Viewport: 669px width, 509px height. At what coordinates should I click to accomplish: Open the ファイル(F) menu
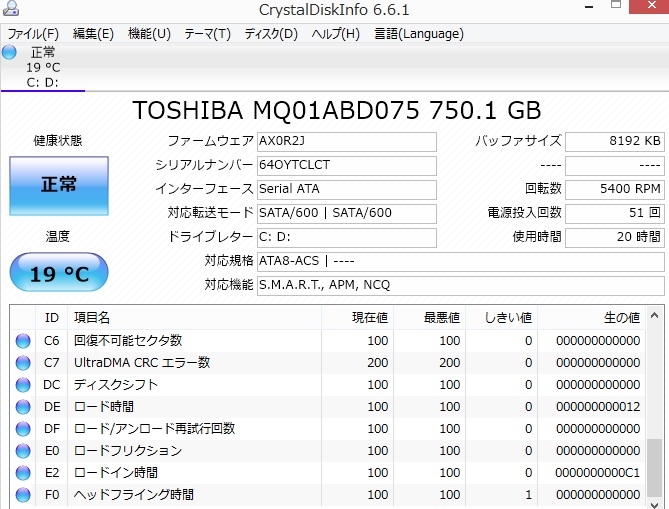33,33
